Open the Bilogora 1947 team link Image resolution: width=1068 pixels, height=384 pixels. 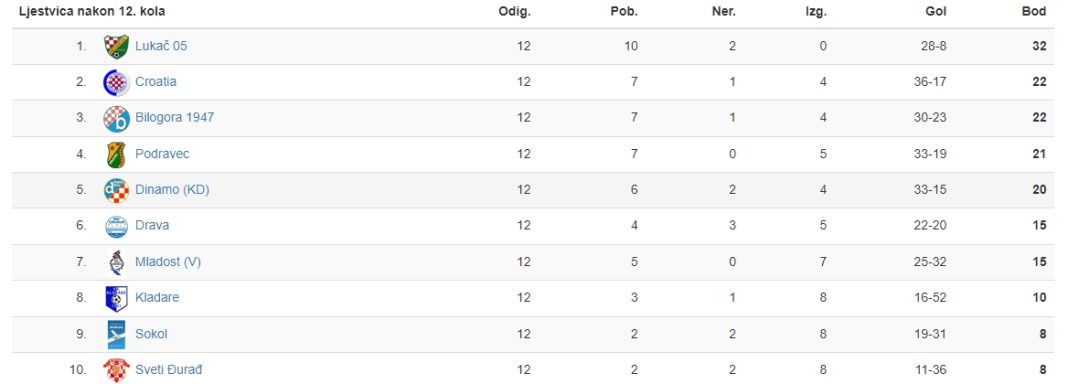click(x=174, y=117)
